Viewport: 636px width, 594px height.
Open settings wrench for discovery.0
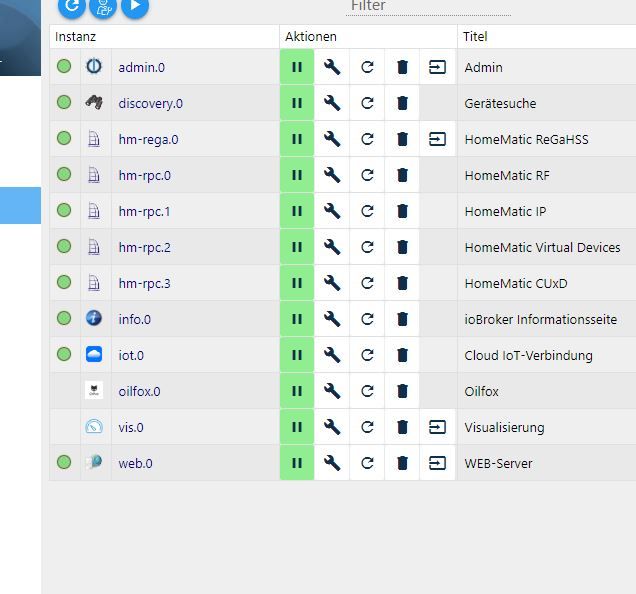(x=332, y=103)
